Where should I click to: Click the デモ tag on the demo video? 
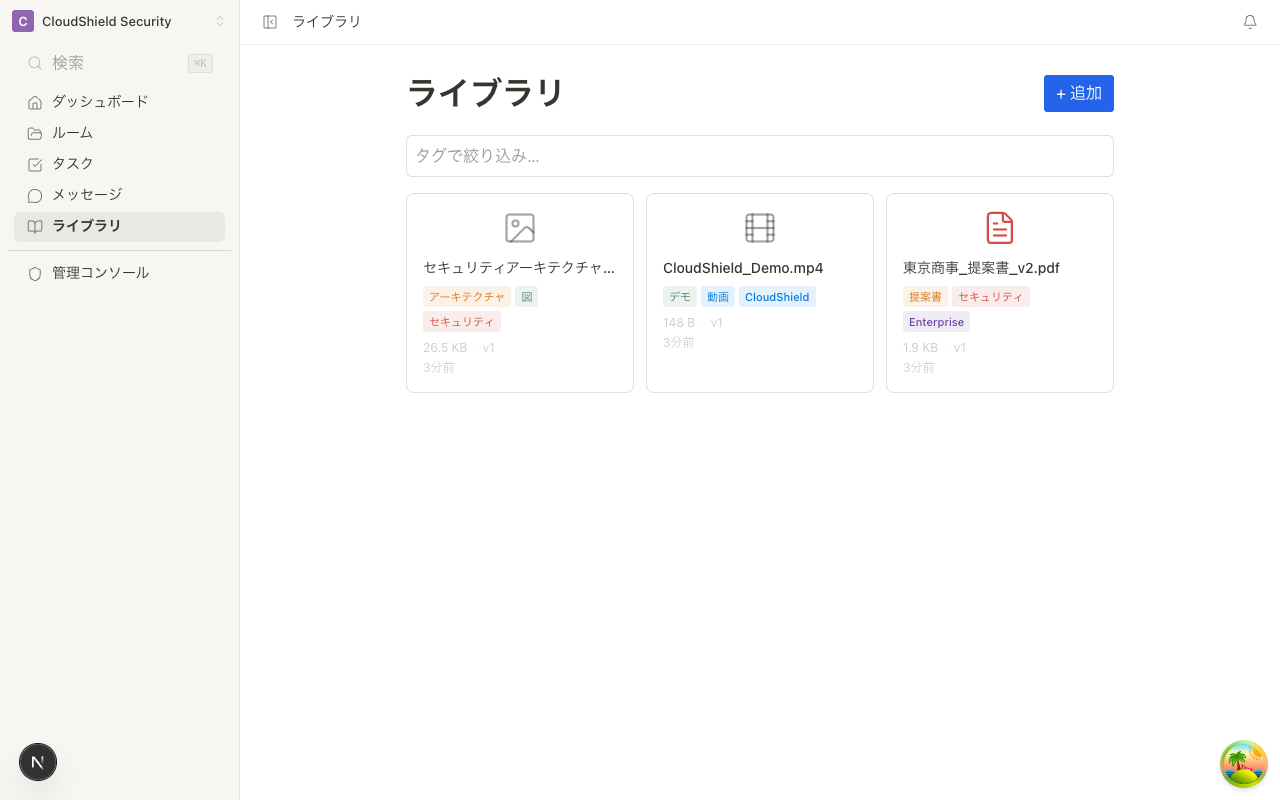point(680,296)
